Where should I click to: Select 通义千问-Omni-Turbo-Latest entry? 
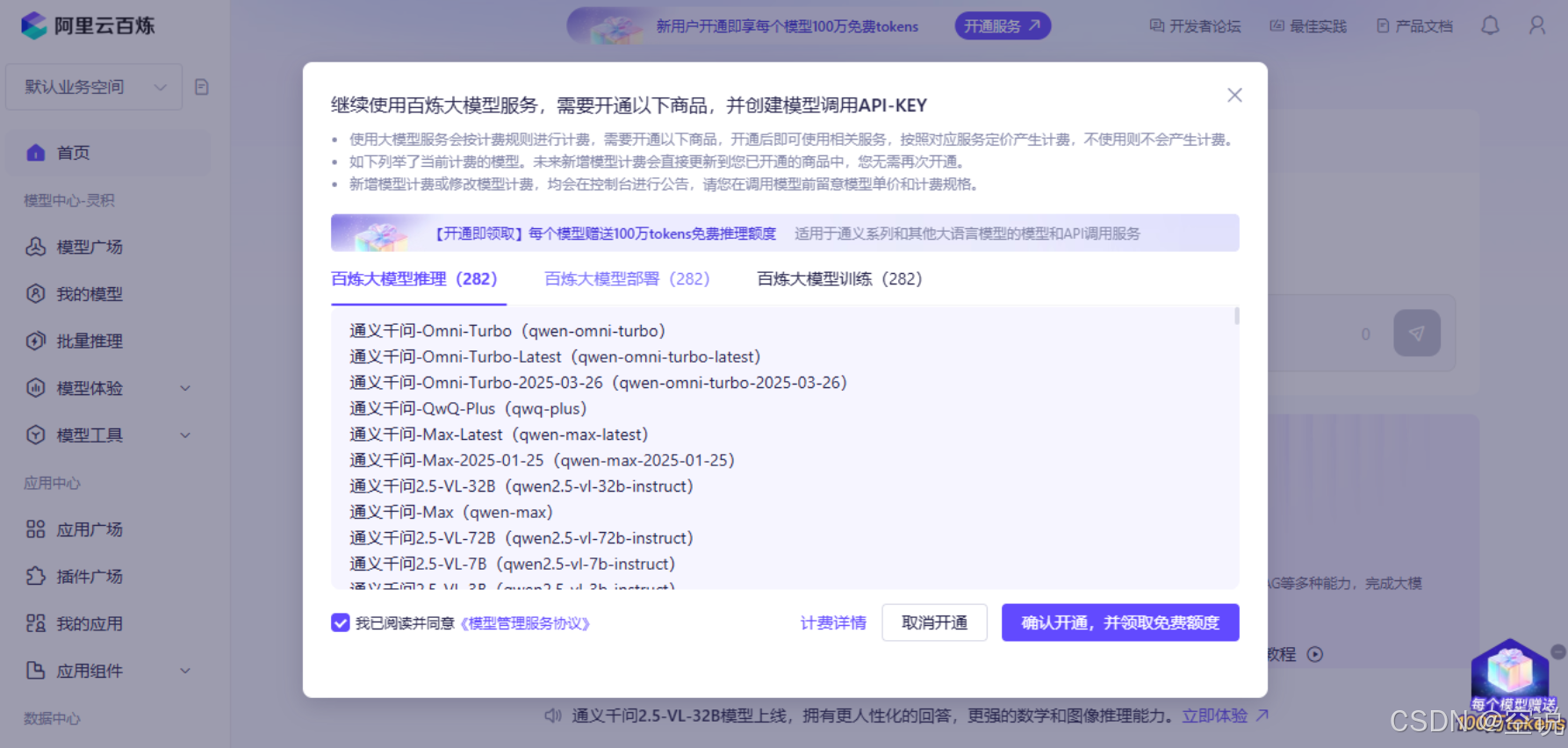(555, 356)
